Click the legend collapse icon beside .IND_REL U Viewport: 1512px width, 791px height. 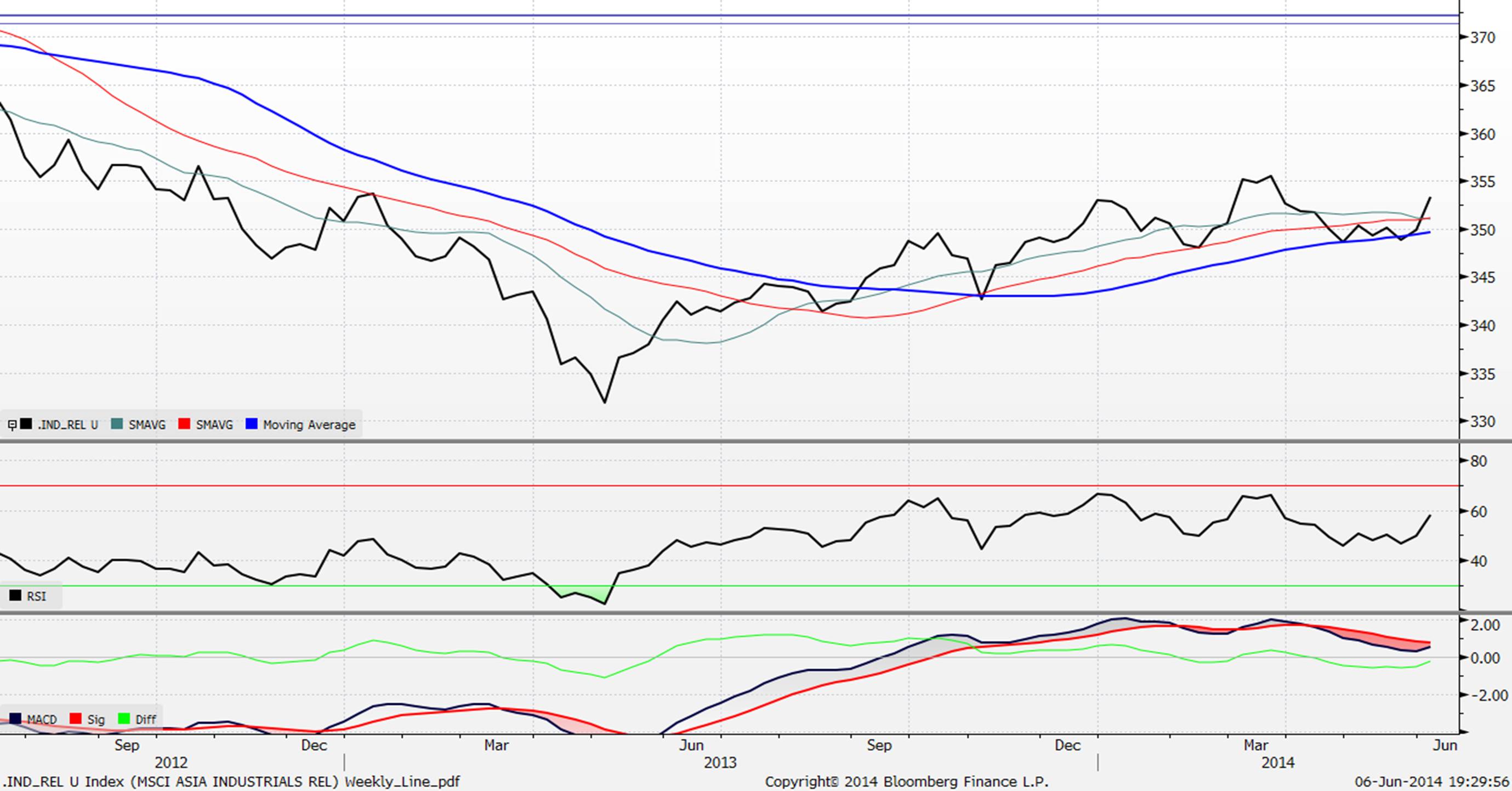[x=12, y=425]
